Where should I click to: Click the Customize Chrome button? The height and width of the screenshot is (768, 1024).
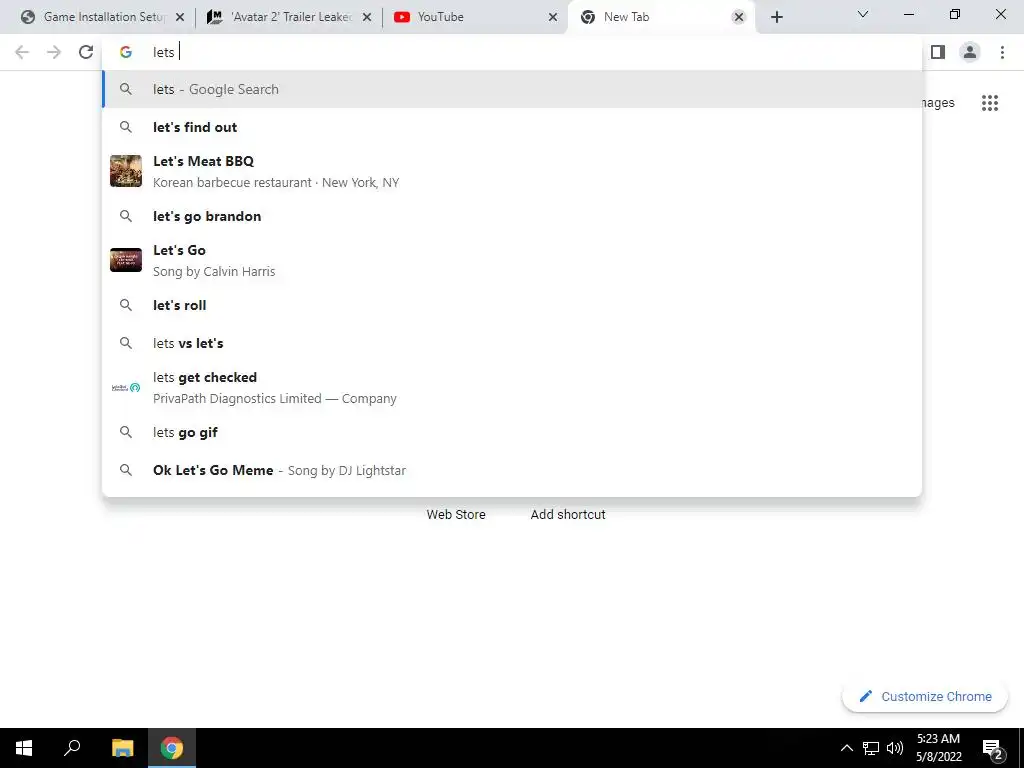click(x=925, y=696)
